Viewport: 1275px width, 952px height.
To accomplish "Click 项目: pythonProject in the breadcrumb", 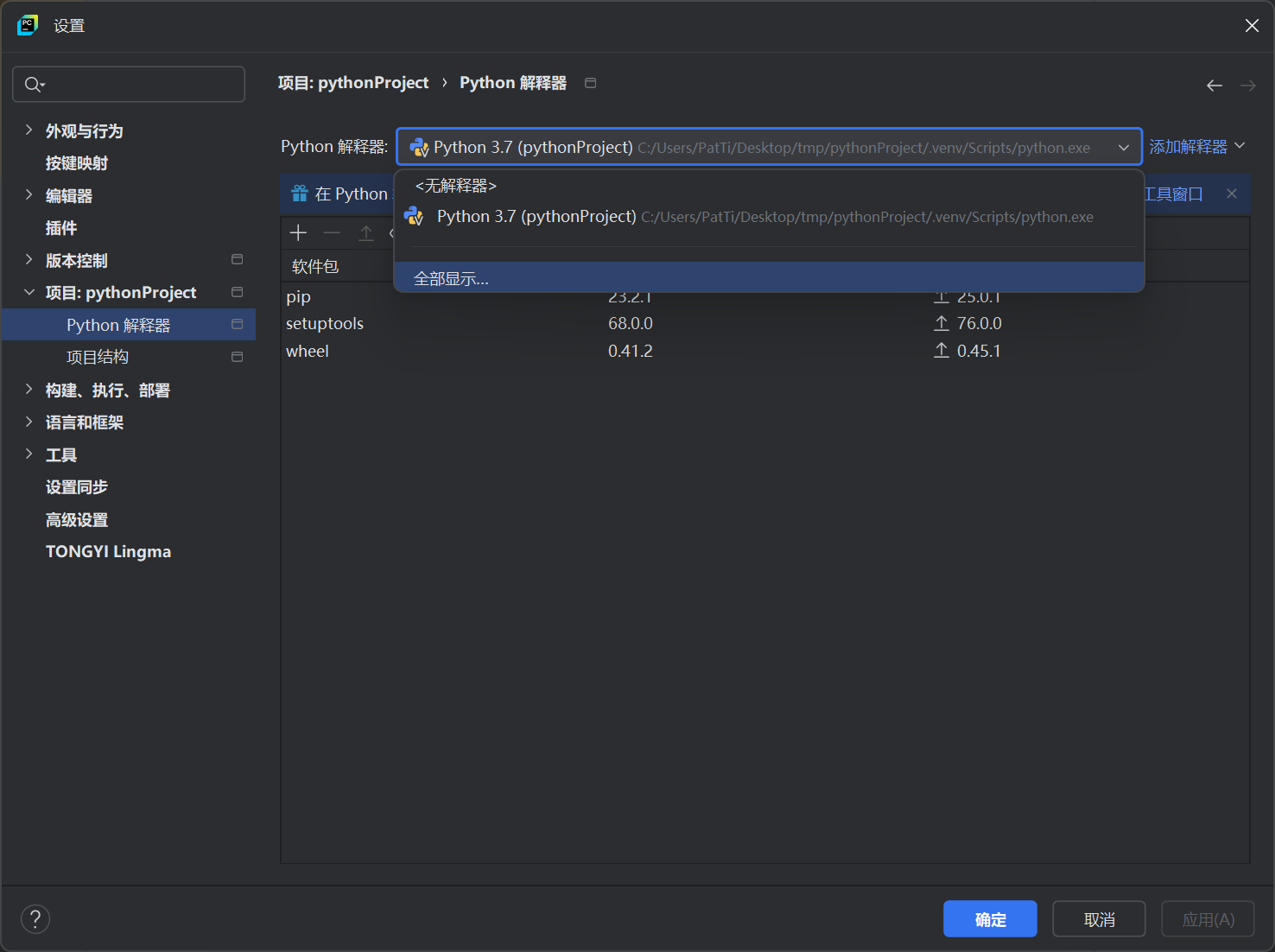I will [x=353, y=83].
